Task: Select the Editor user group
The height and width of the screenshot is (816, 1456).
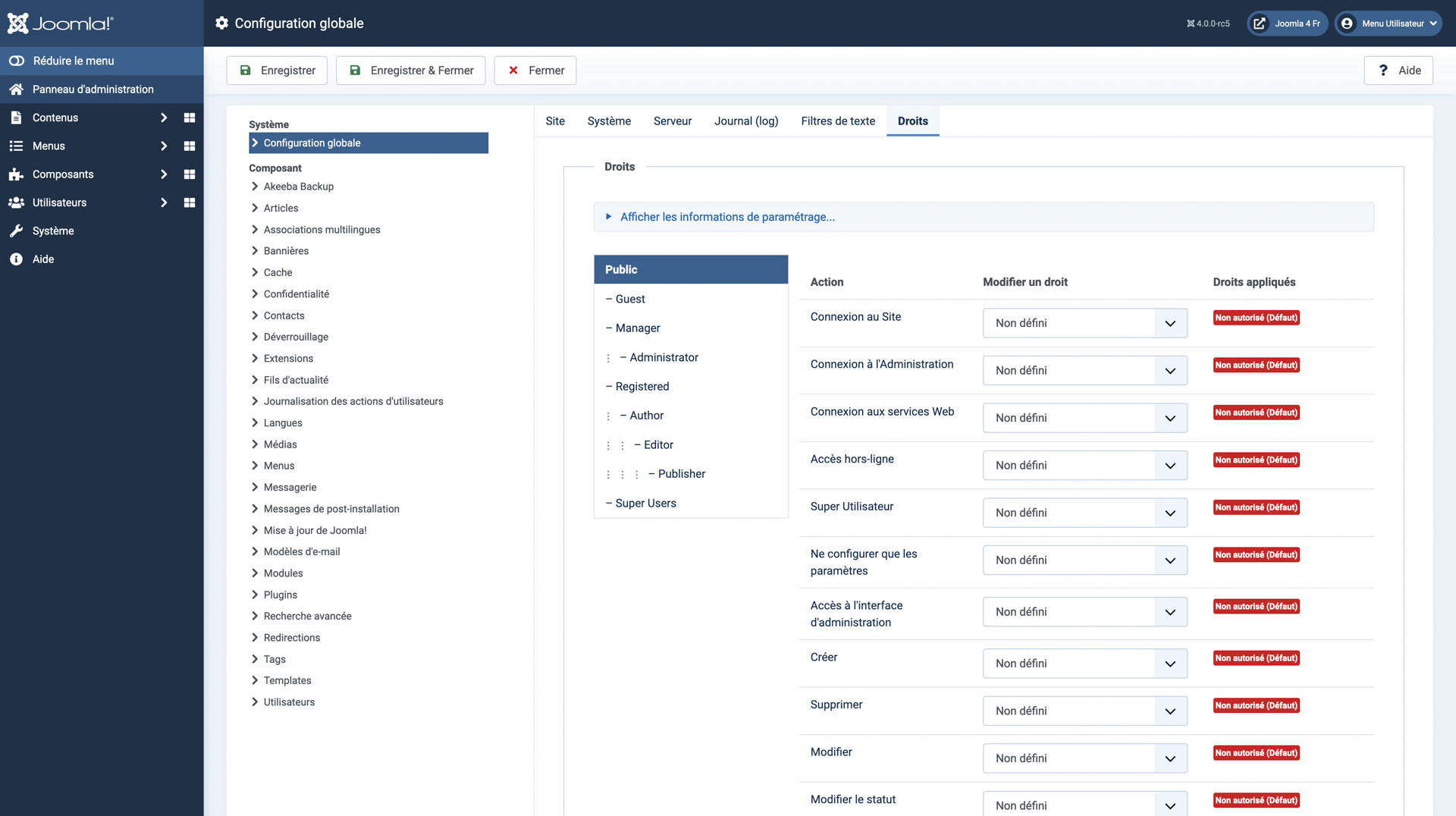Action: pyautogui.click(x=691, y=445)
